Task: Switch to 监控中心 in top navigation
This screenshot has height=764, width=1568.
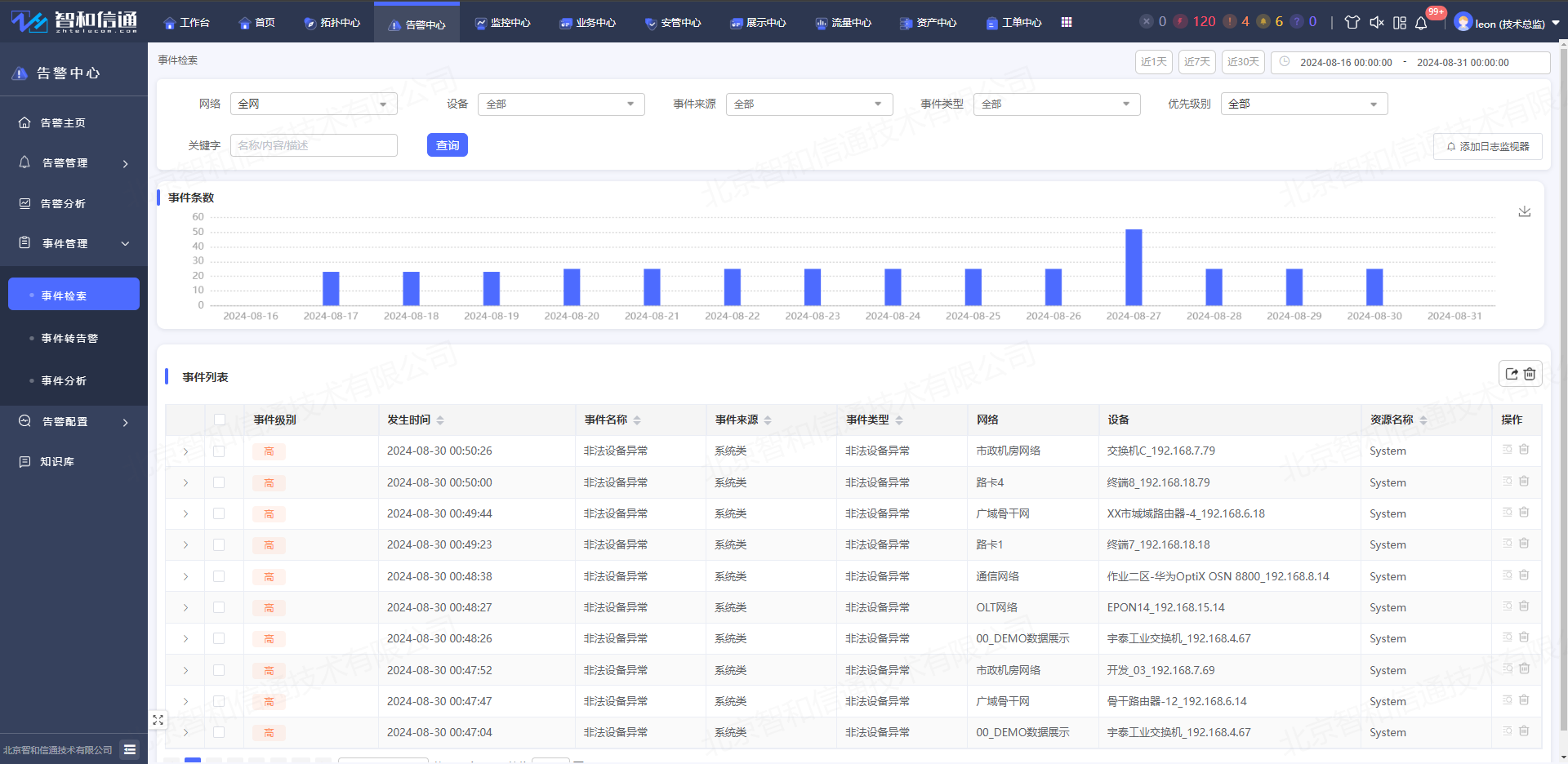Action: [503, 22]
